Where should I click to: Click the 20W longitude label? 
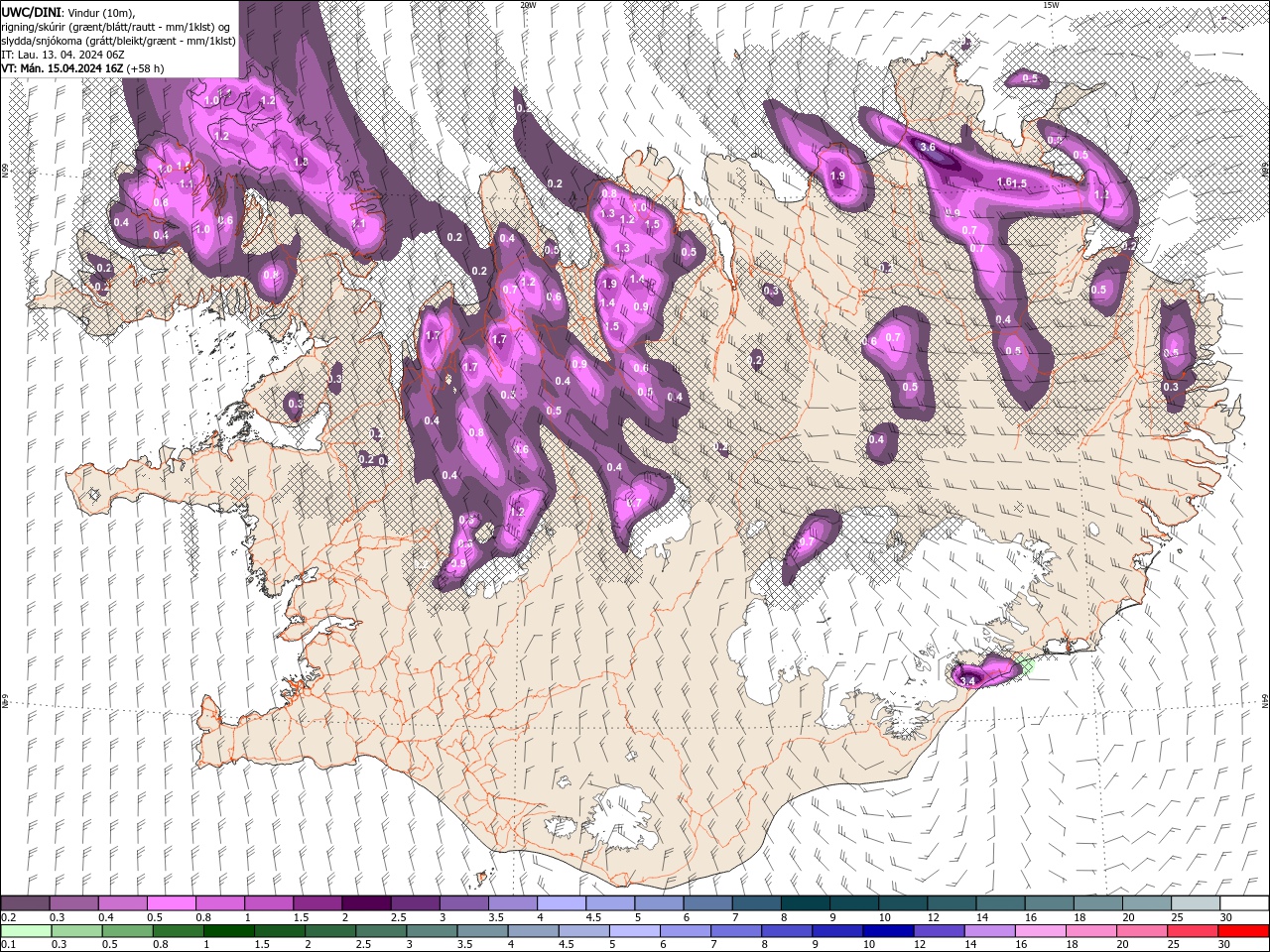pos(528,5)
